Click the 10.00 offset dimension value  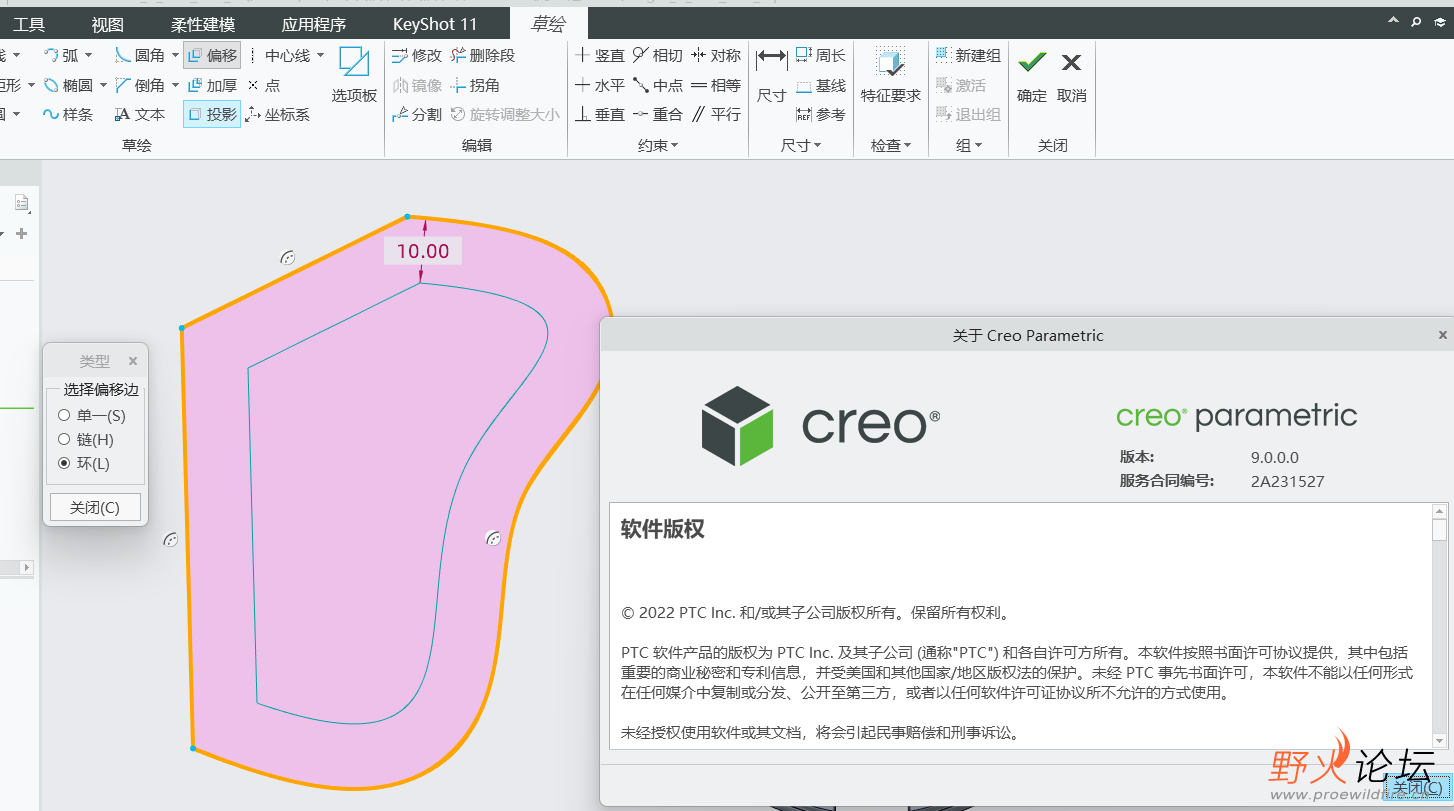(423, 251)
